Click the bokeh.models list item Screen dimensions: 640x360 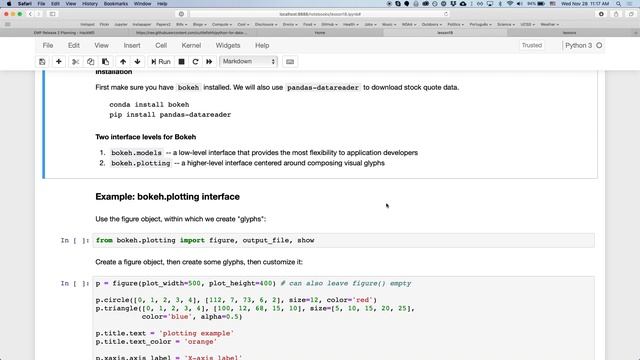pyautogui.click(x=264, y=153)
